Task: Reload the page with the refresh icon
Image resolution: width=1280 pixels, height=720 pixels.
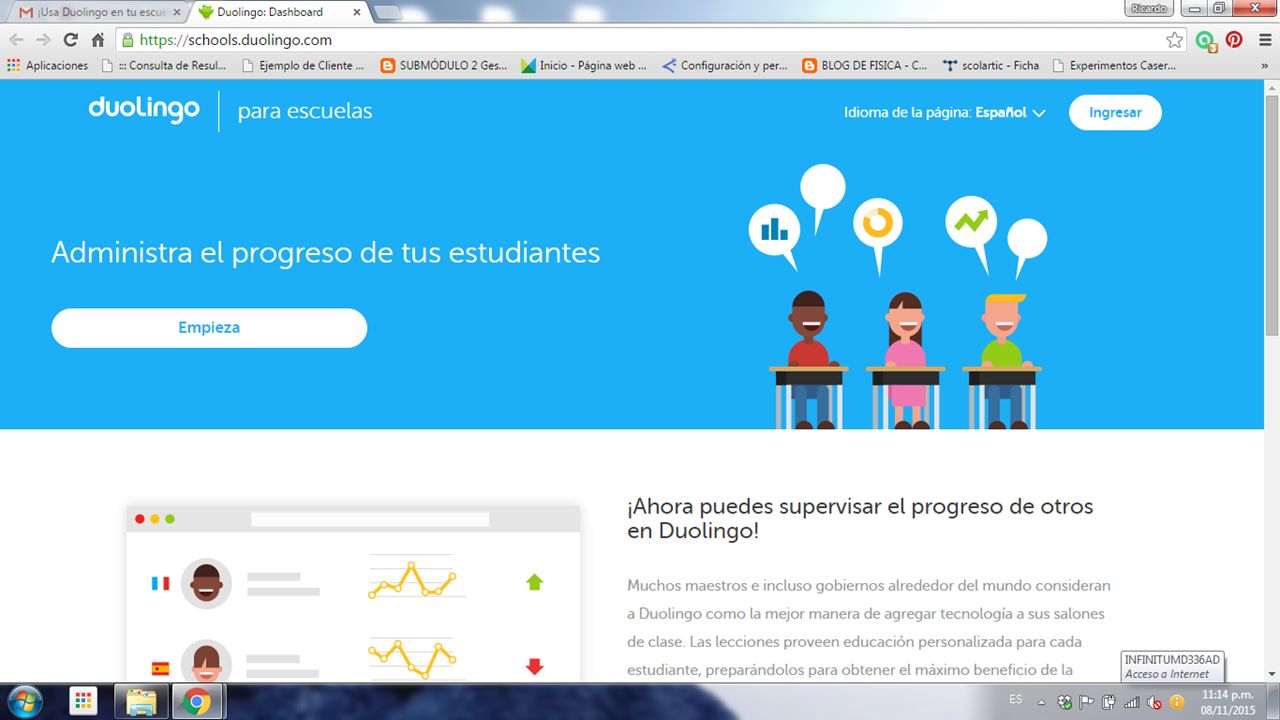Action: pyautogui.click(x=70, y=40)
